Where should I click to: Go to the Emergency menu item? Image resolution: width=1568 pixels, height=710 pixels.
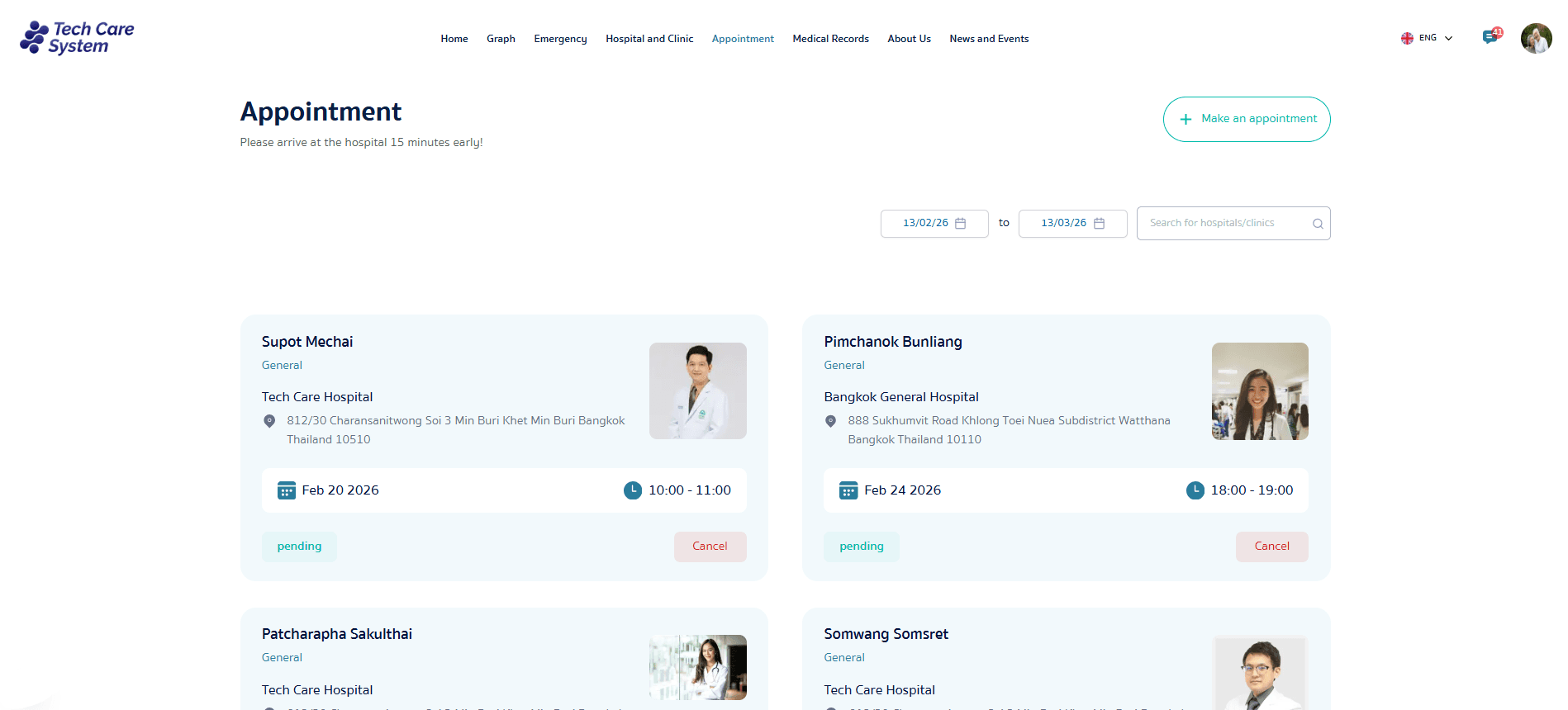pos(560,39)
